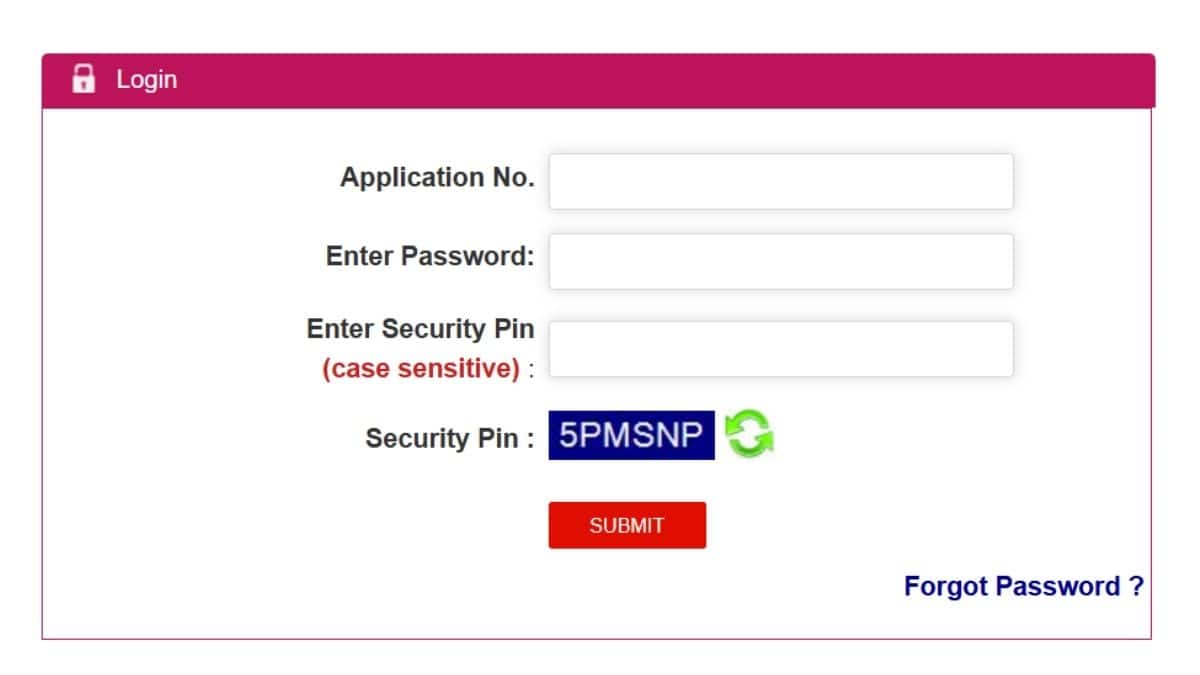The height and width of the screenshot is (675, 1200).
Task: Click the Enter Password label
Action: pyautogui.click(x=430, y=256)
